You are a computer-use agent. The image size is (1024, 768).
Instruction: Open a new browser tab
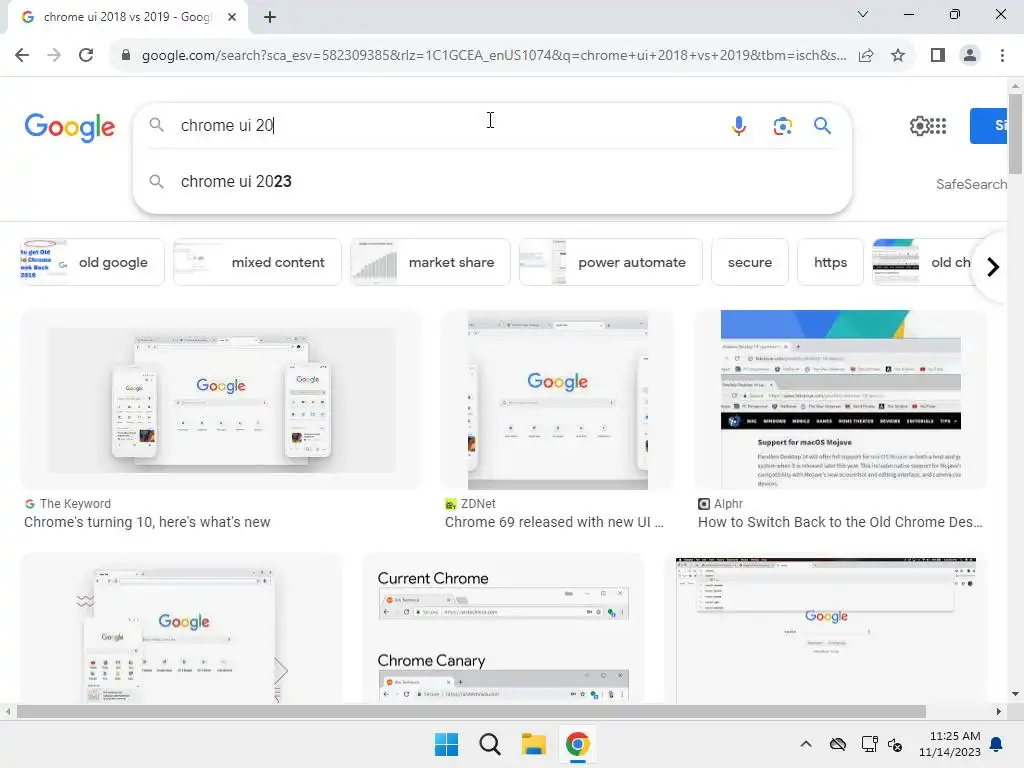pos(270,17)
